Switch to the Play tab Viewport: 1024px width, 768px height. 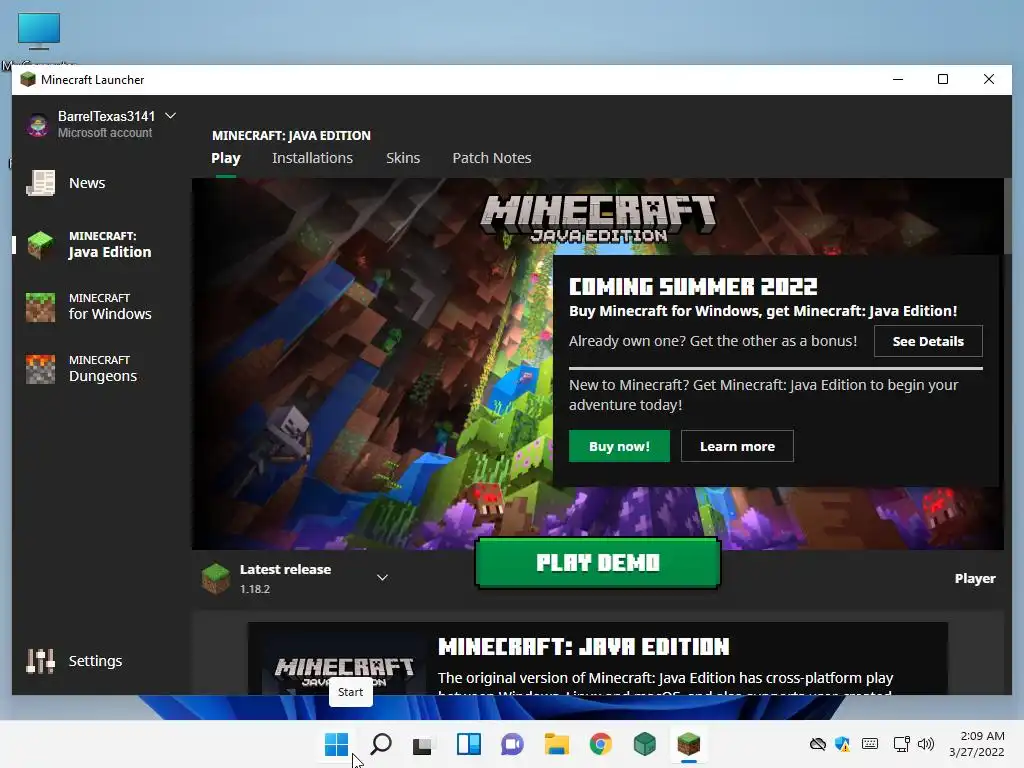tap(226, 158)
